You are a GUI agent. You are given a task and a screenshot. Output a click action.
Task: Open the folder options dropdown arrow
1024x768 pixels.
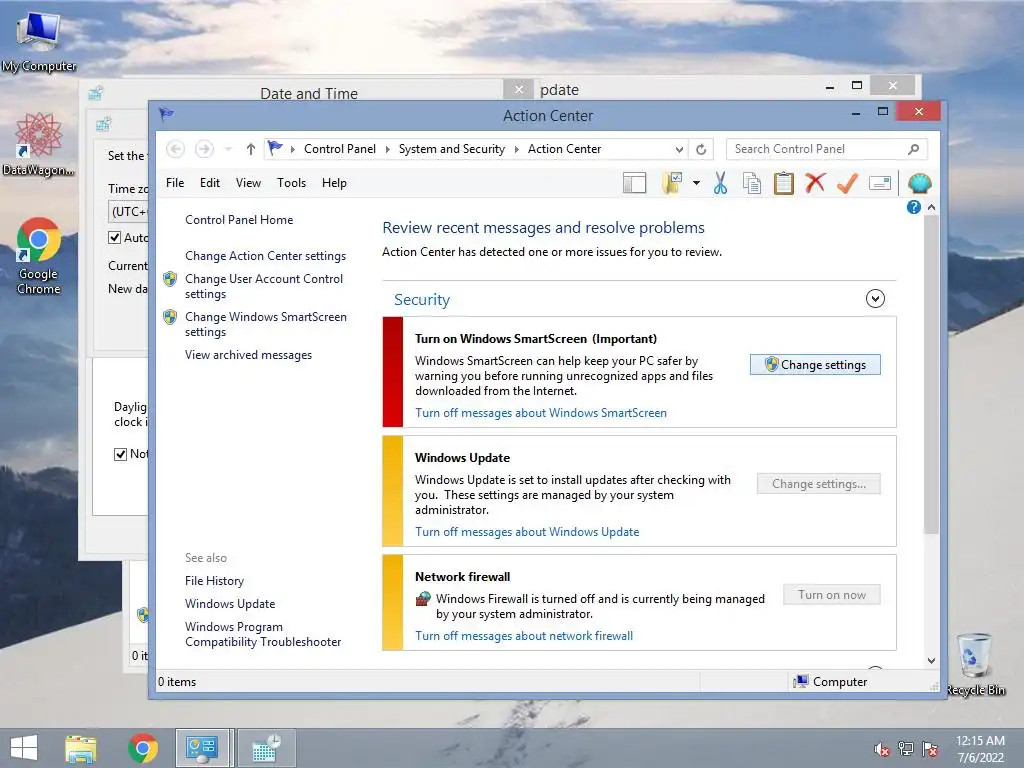point(696,184)
